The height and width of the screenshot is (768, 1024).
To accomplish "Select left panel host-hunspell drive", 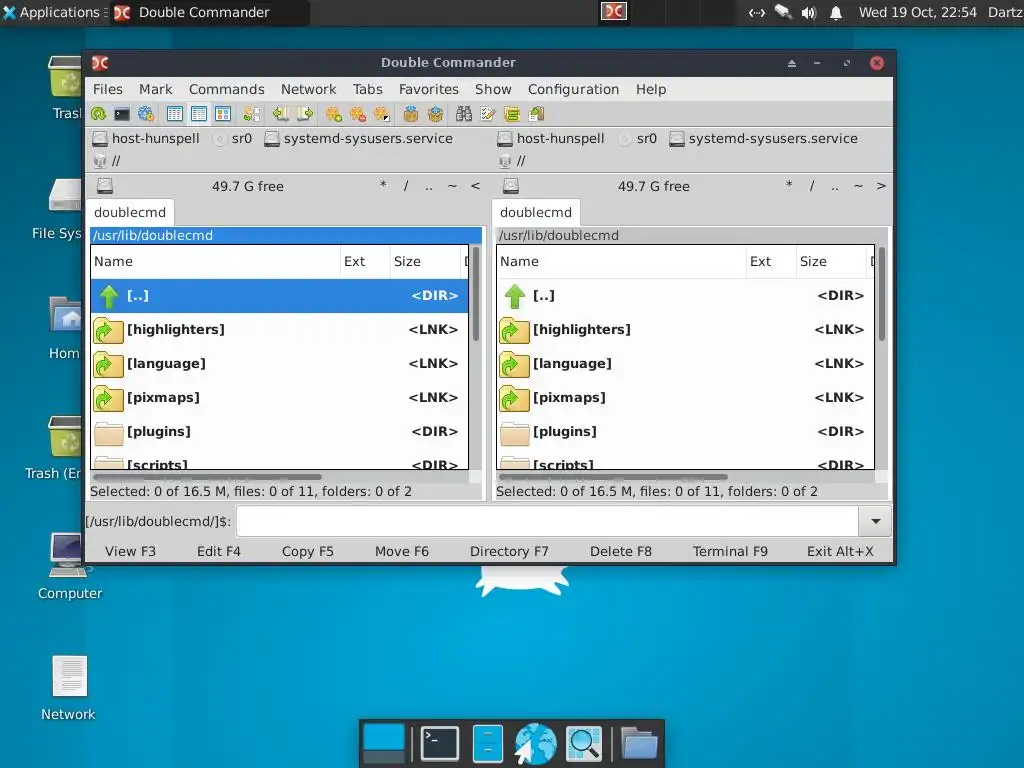I will [146, 138].
